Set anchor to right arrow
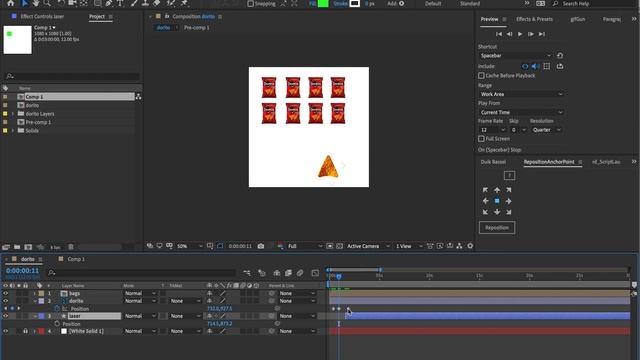Screen dimensions: 640x360 tap(509, 201)
